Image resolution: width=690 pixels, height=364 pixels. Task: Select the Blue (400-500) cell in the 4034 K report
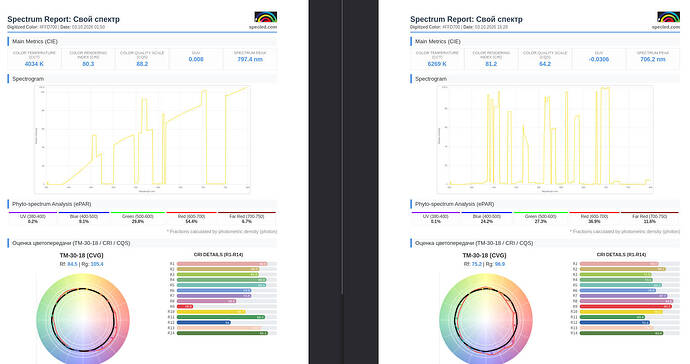point(84,218)
